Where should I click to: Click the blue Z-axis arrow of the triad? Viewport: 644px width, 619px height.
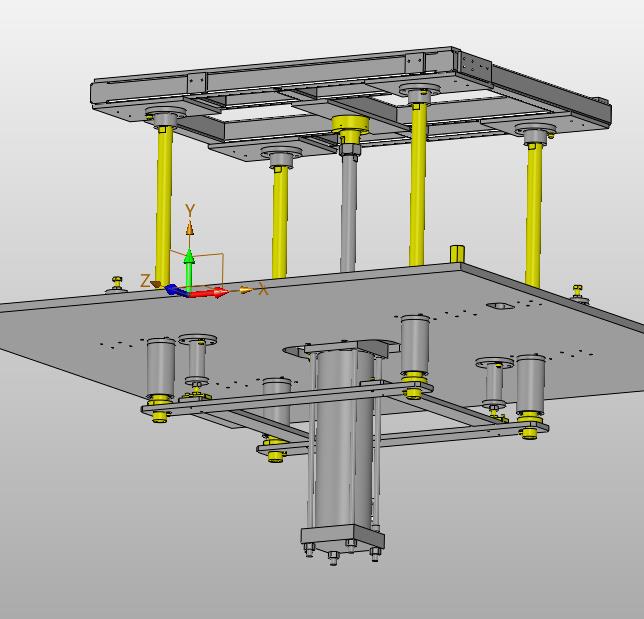[176, 290]
